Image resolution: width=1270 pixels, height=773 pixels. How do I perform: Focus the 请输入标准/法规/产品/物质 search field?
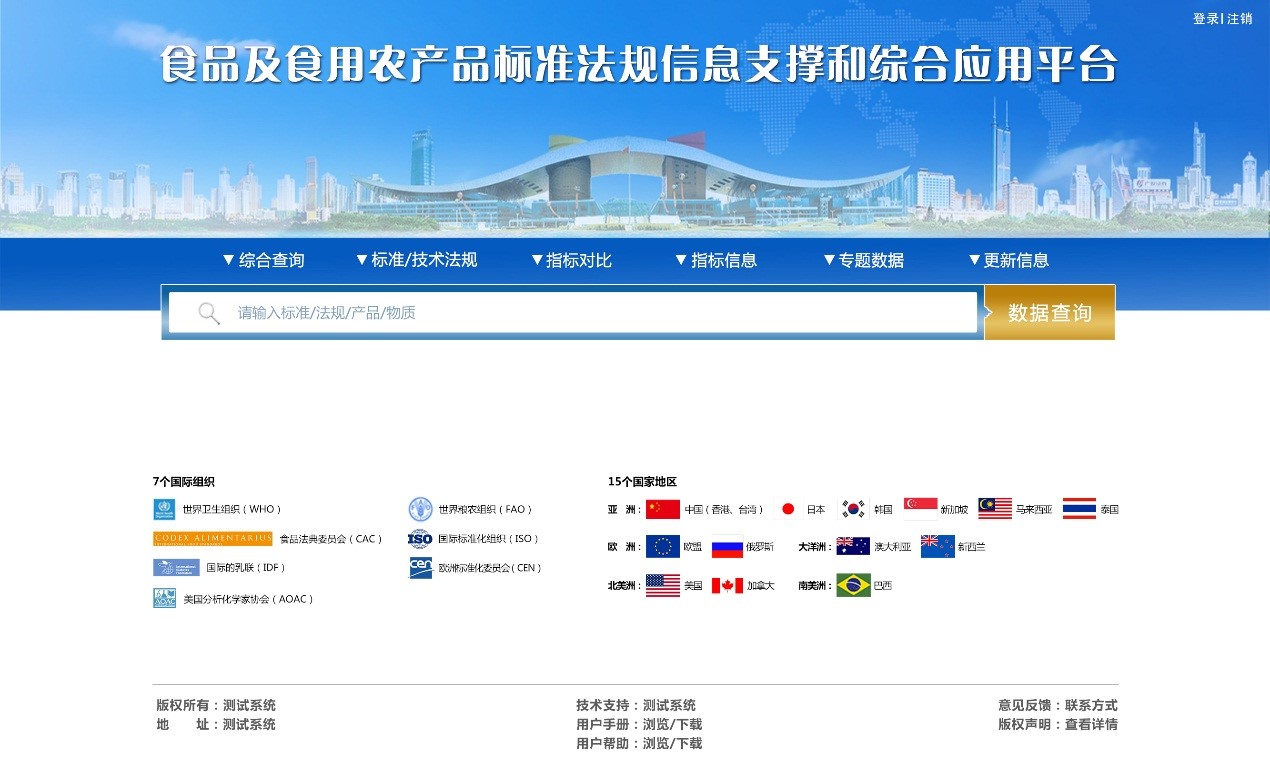tap(600, 313)
